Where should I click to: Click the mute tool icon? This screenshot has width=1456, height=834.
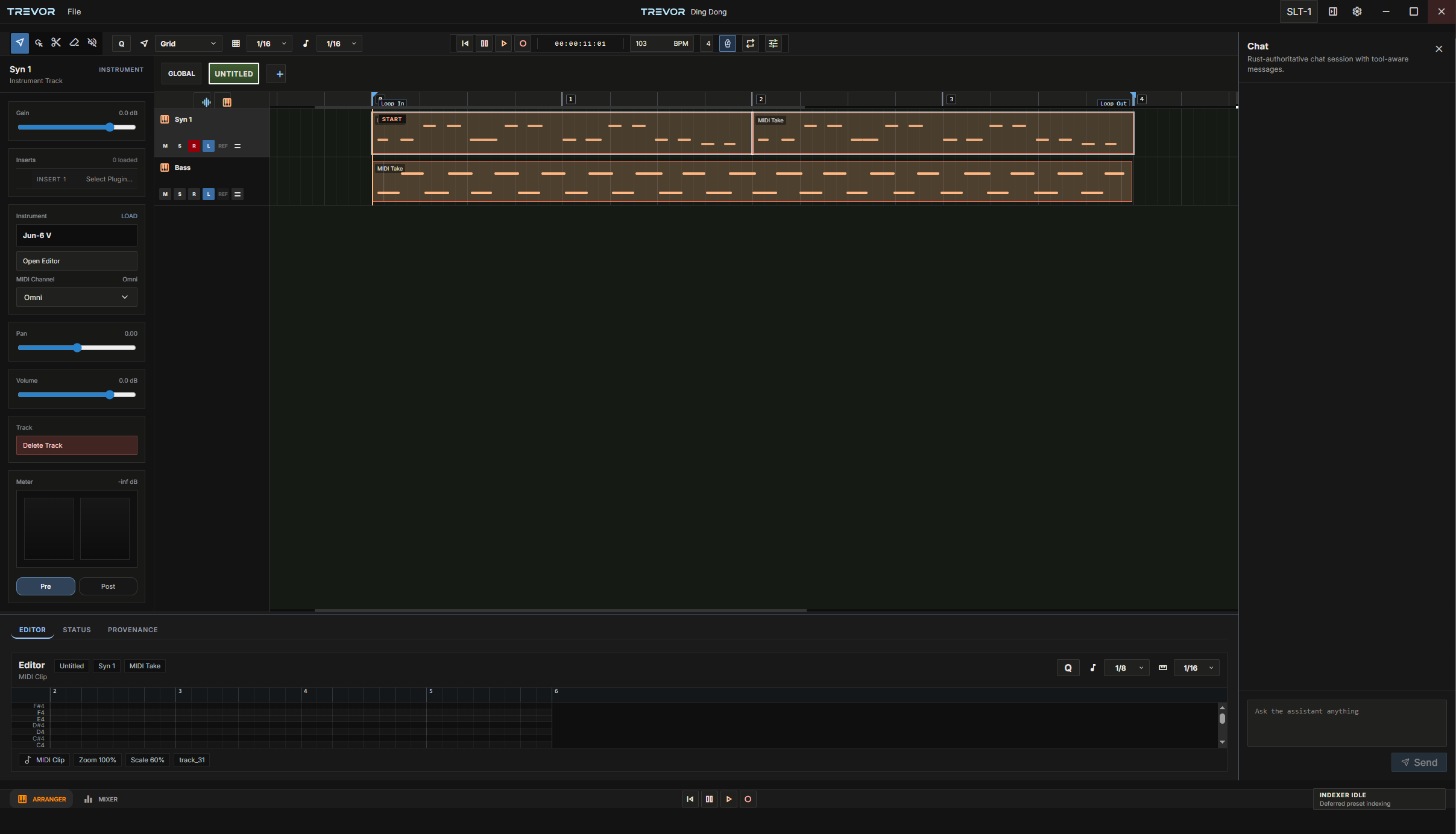pyautogui.click(x=92, y=43)
